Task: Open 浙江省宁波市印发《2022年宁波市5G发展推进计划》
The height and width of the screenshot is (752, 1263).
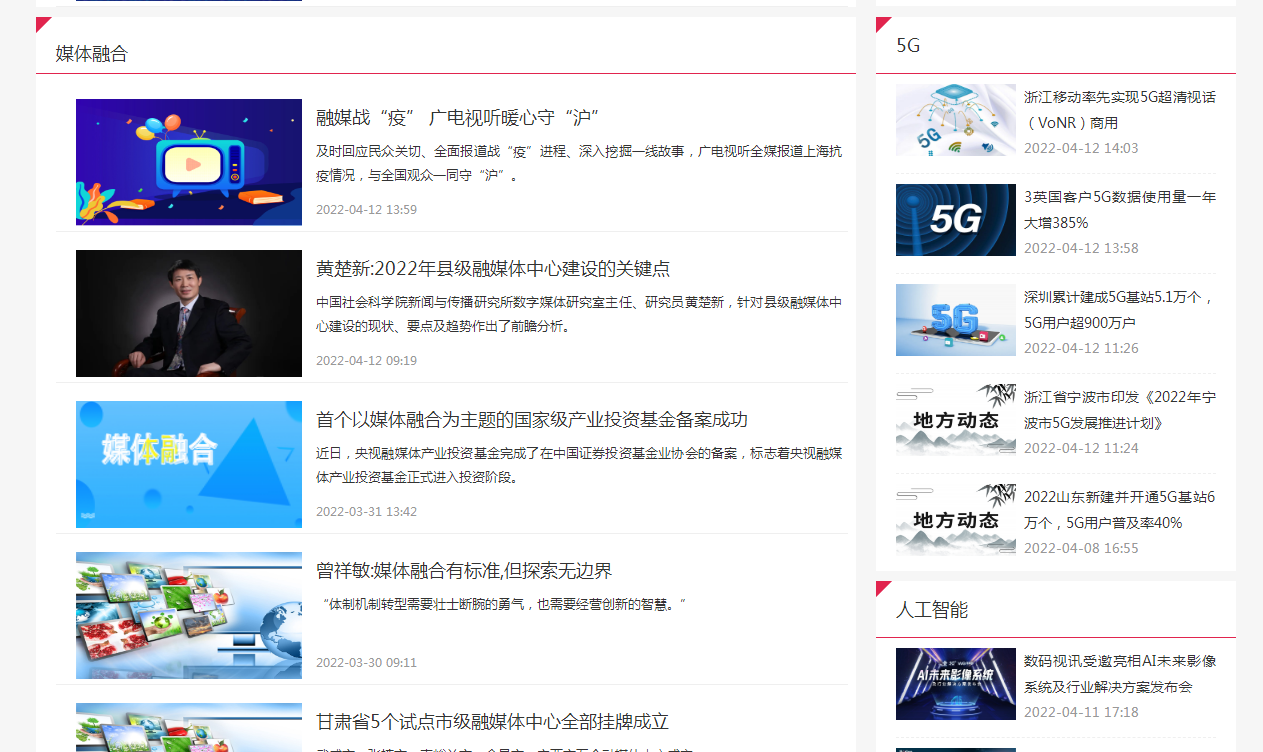Action: pos(1120,410)
